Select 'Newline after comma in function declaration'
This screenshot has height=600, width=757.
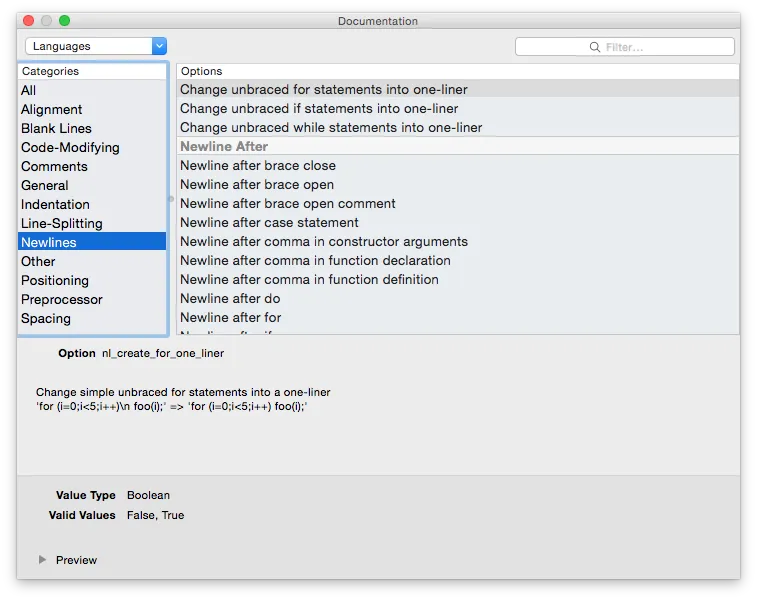point(458,260)
